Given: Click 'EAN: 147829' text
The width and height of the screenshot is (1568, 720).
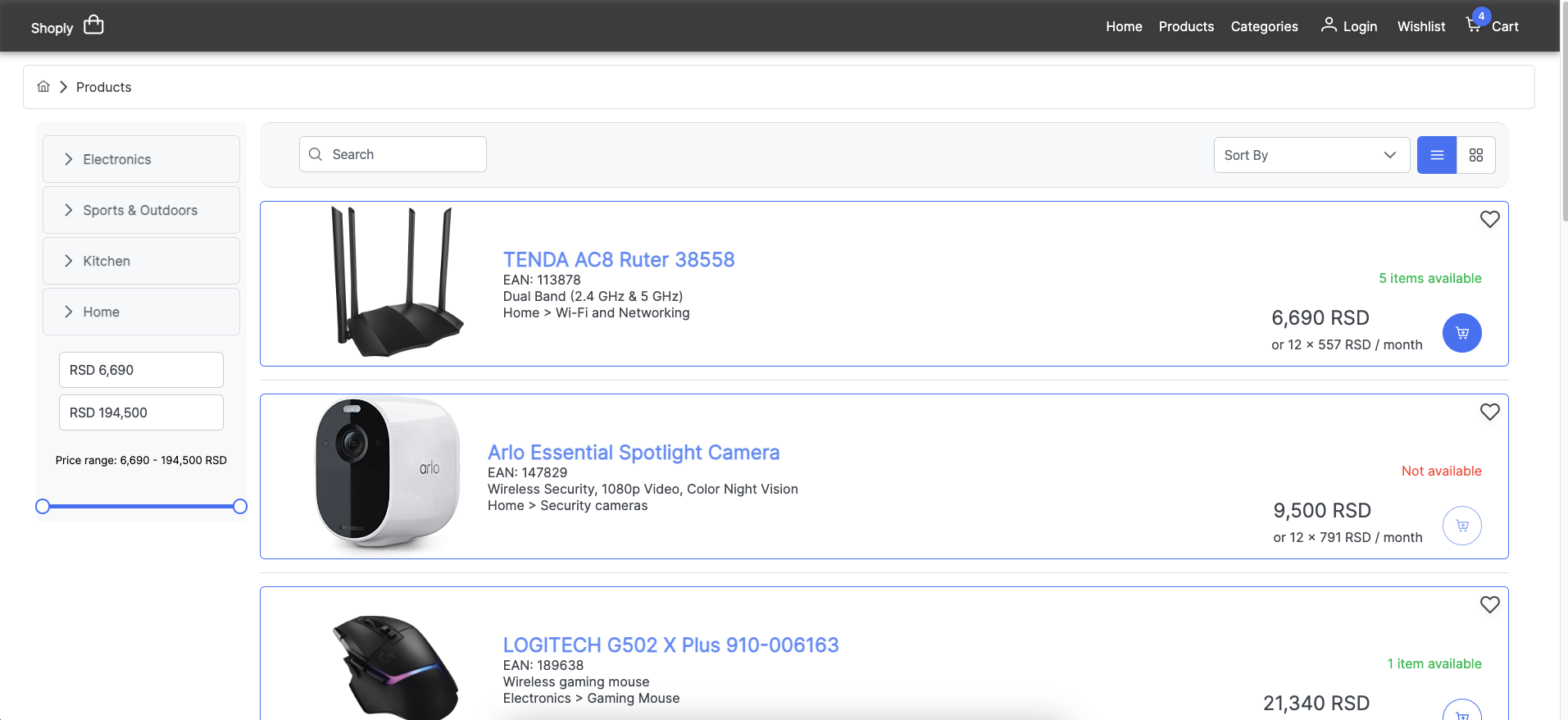Looking at the screenshot, I should pos(527,472).
